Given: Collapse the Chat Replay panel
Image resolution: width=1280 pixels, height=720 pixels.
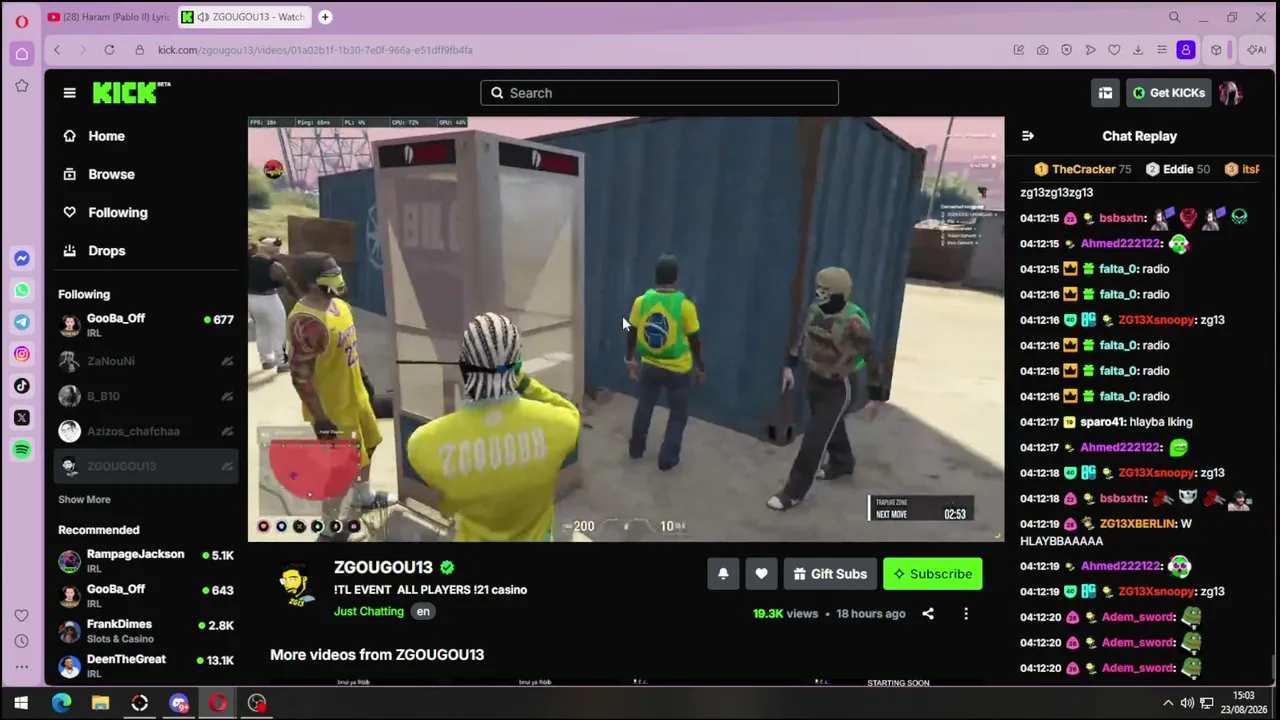Looking at the screenshot, I should [1028, 136].
